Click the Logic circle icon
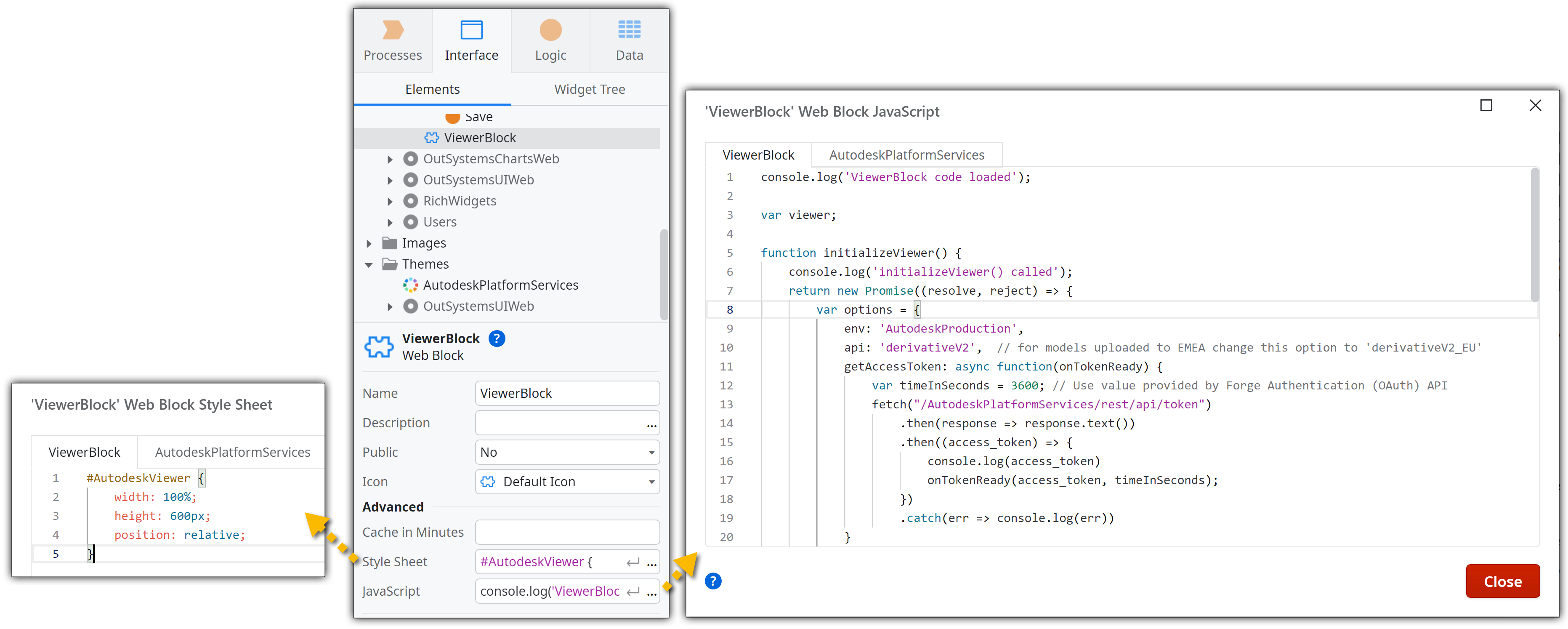This screenshot has height=629, width=1568. pyautogui.click(x=550, y=29)
